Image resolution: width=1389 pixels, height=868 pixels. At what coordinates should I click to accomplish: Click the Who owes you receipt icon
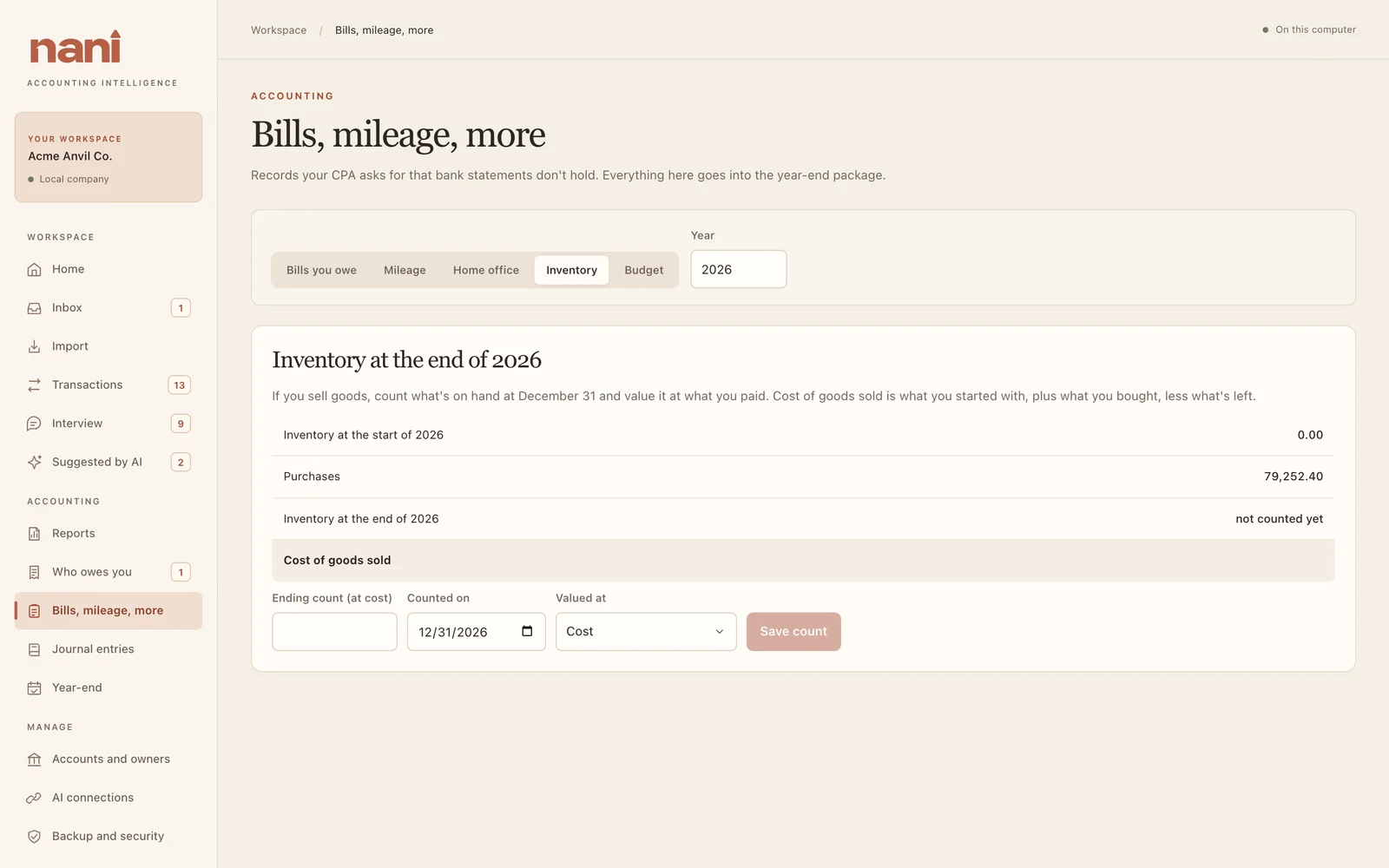34,572
